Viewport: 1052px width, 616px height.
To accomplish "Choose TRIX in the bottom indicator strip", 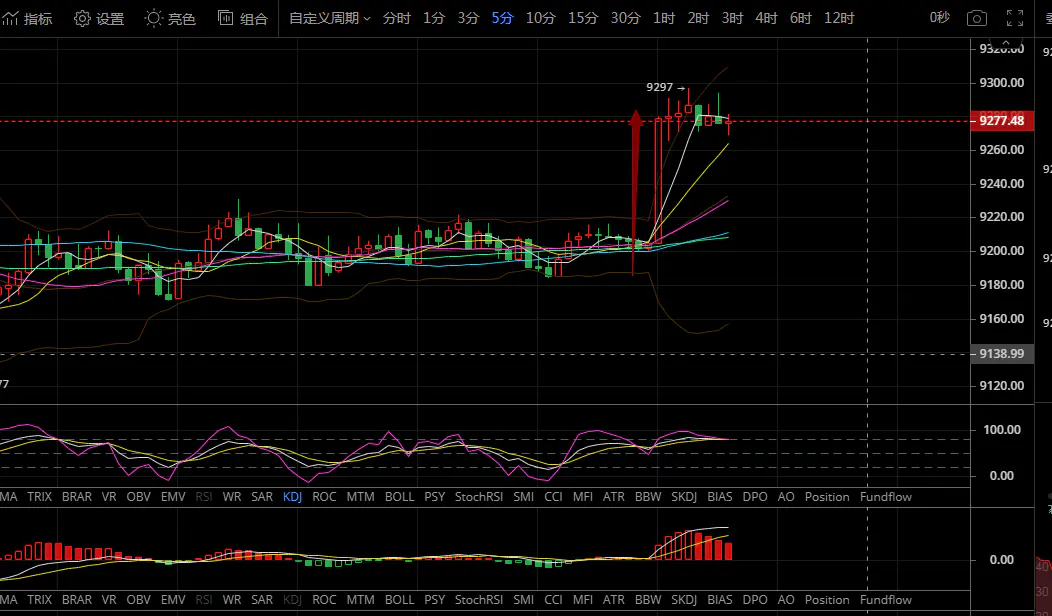I will (x=40, y=600).
